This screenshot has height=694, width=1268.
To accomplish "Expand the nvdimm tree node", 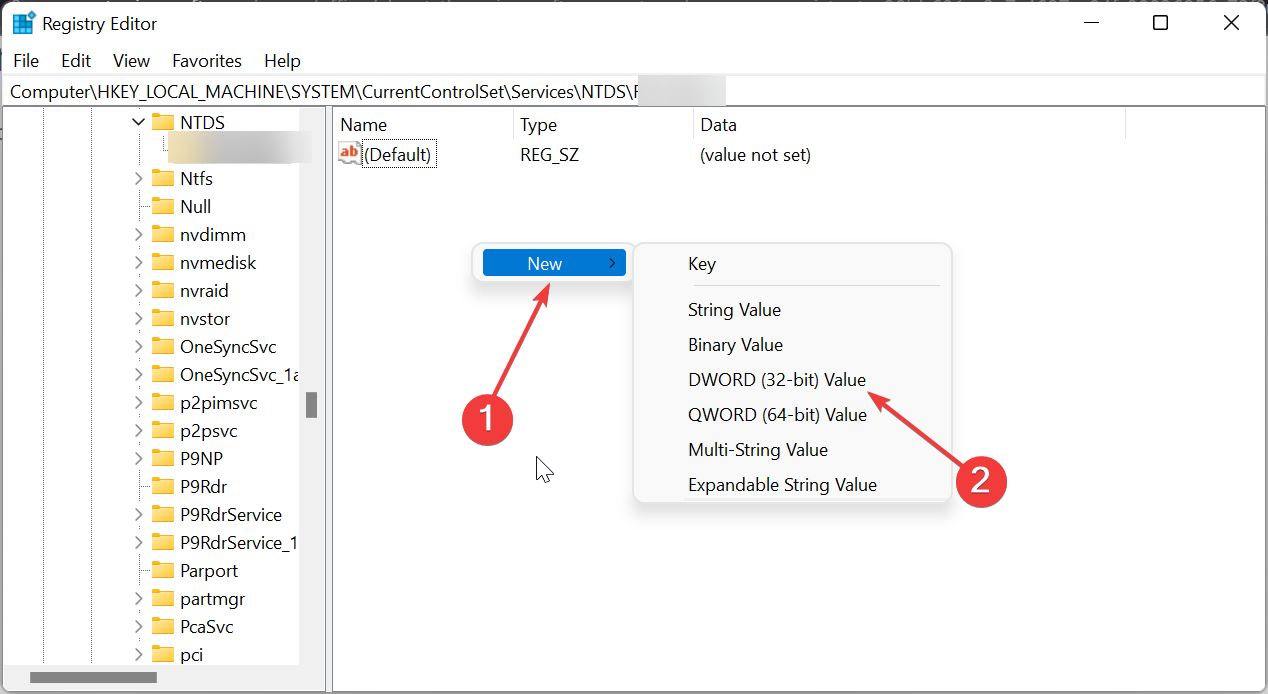I will tap(138, 234).
